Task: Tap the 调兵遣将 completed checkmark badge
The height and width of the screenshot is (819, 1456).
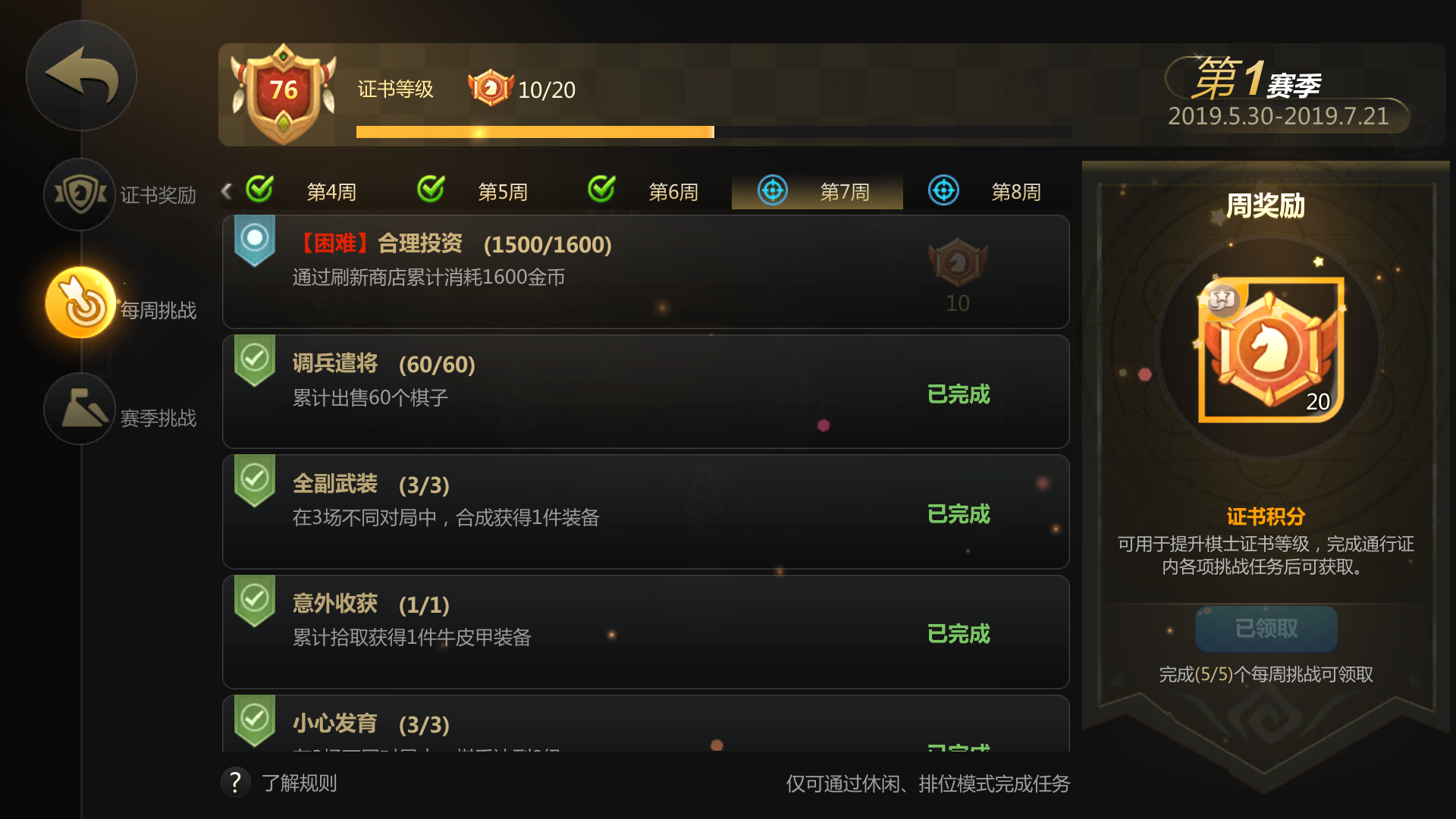Action: tap(255, 360)
